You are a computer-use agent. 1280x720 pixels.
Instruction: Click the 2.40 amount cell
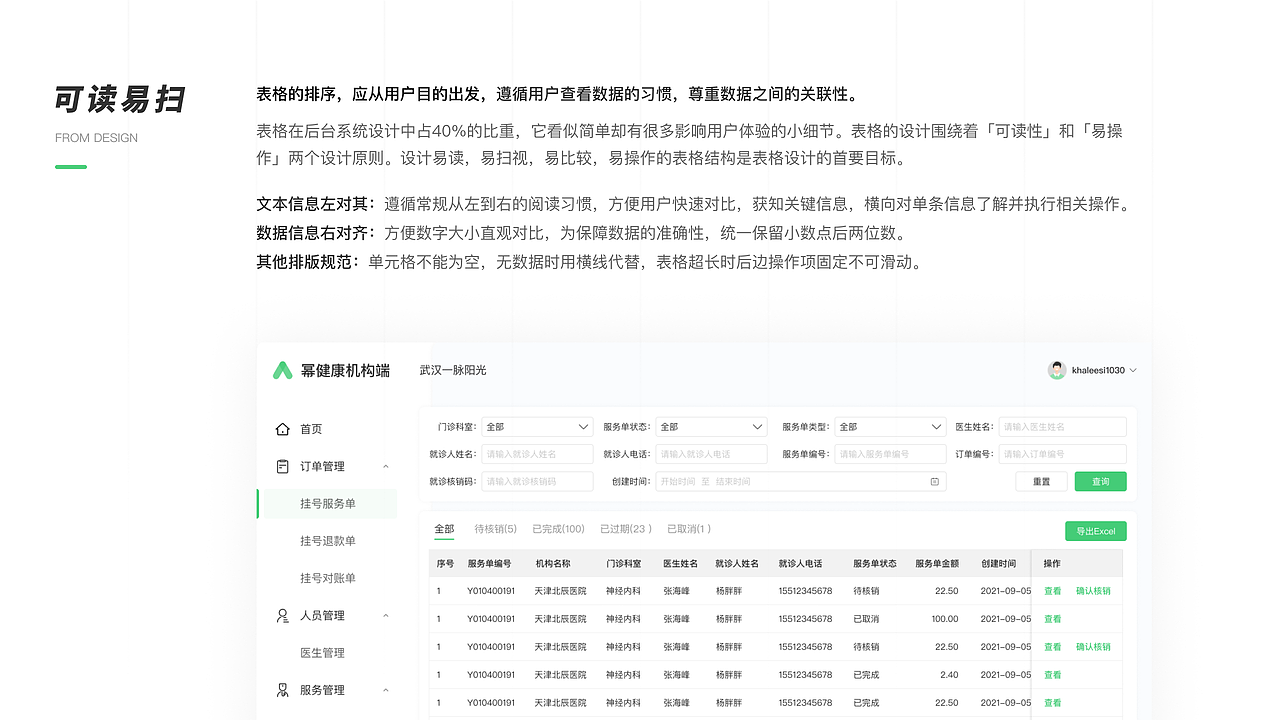click(950, 675)
